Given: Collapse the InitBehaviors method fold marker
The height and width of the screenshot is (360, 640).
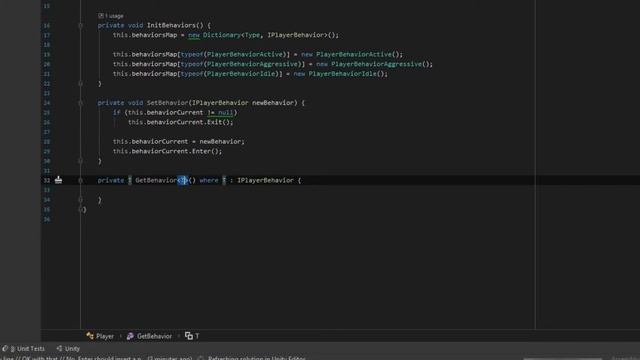Looking at the screenshot, I should [x=80, y=25].
